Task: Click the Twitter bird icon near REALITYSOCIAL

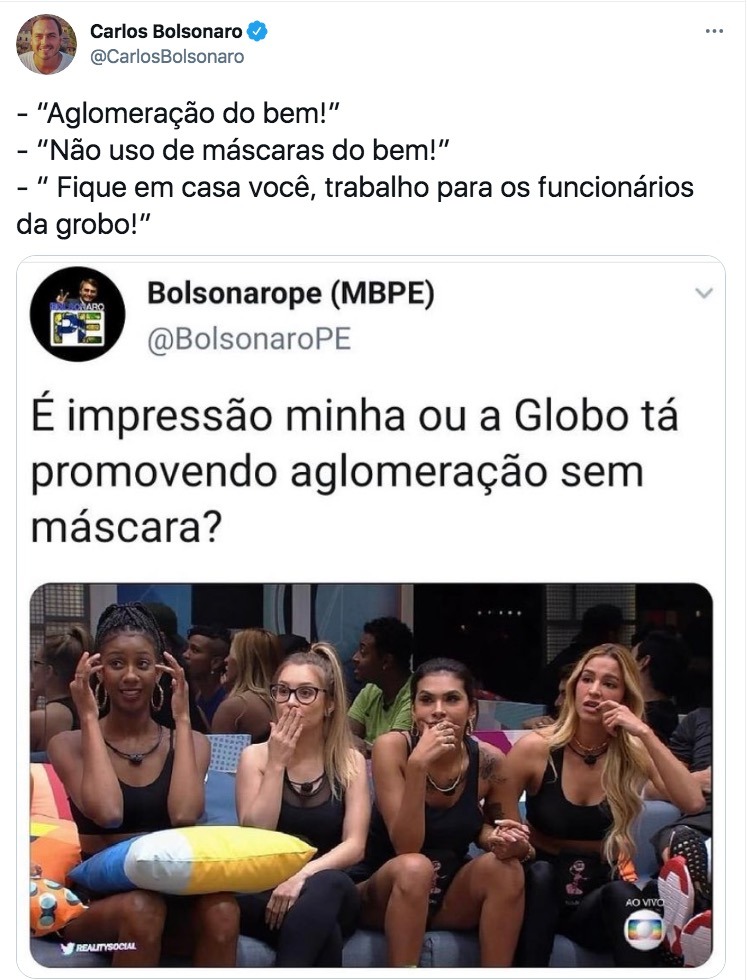Action: click(68, 947)
